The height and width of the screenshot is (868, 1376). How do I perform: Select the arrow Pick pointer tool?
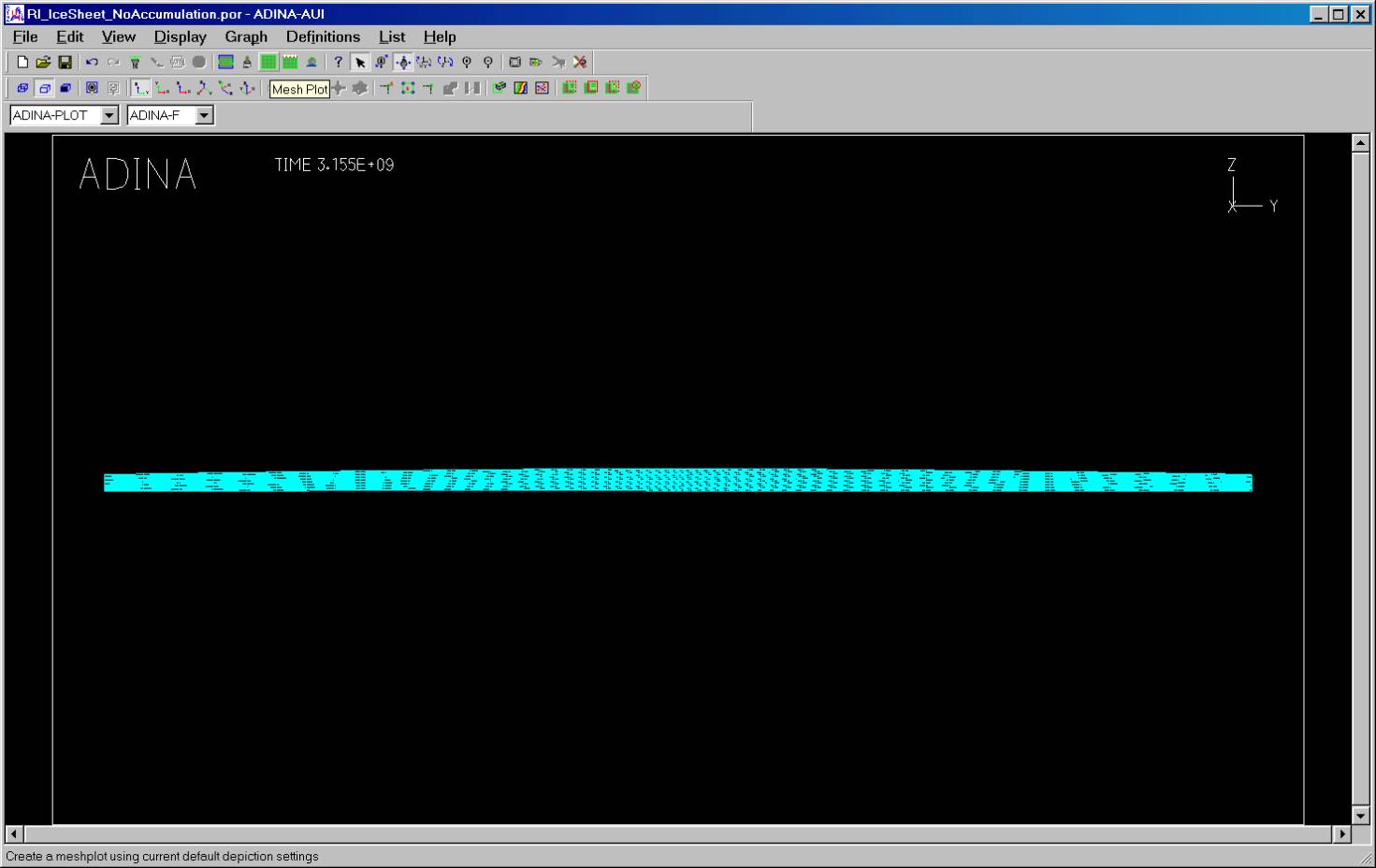pos(360,63)
